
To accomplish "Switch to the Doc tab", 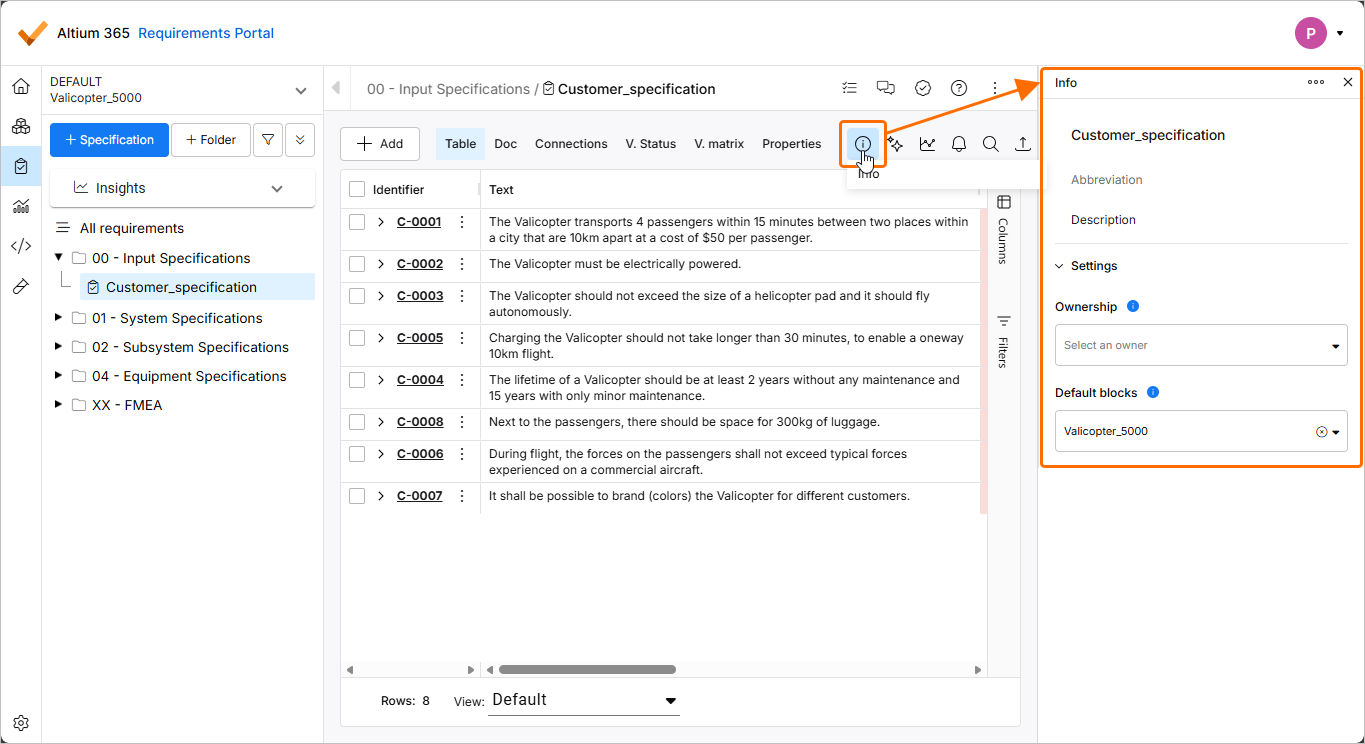I will coord(505,143).
